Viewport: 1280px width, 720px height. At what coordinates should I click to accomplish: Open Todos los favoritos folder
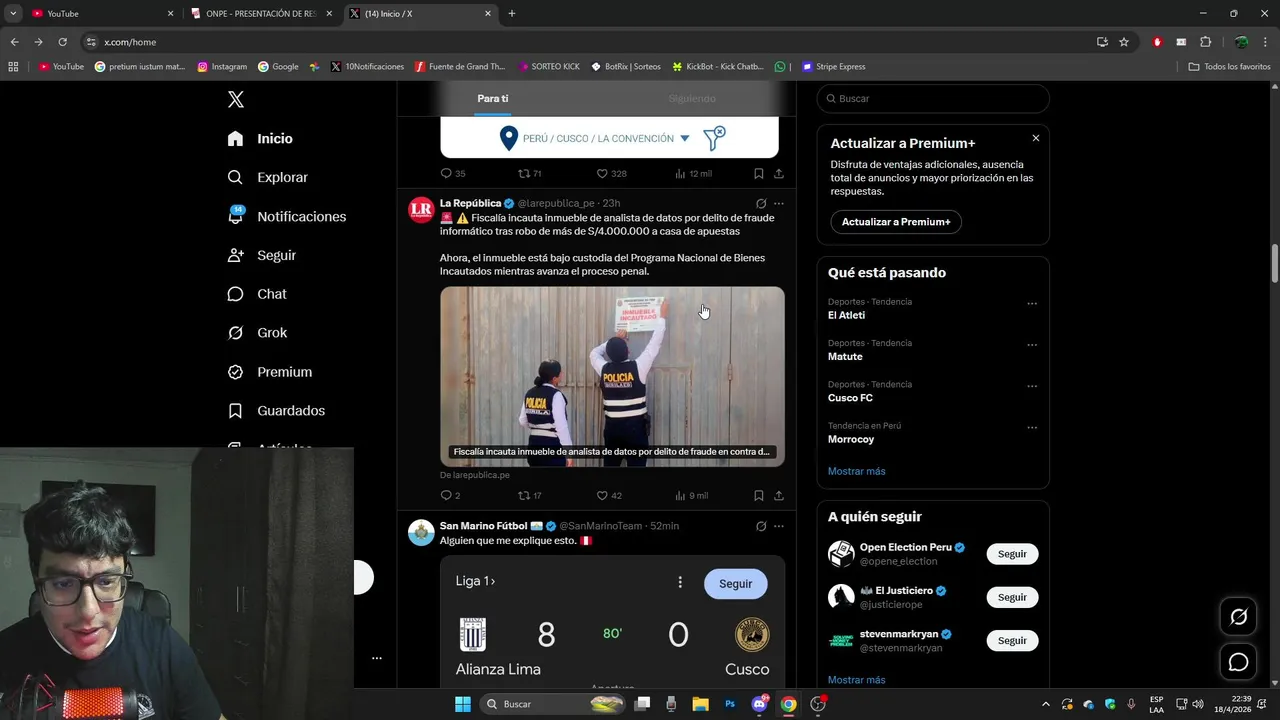1229,67
